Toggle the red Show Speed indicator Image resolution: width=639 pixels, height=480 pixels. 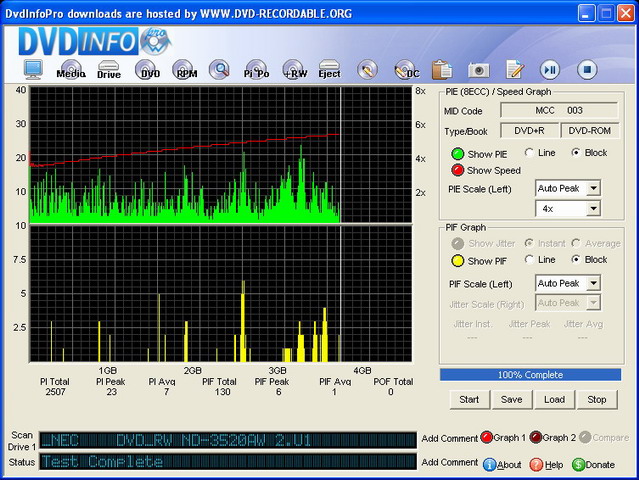click(x=458, y=170)
